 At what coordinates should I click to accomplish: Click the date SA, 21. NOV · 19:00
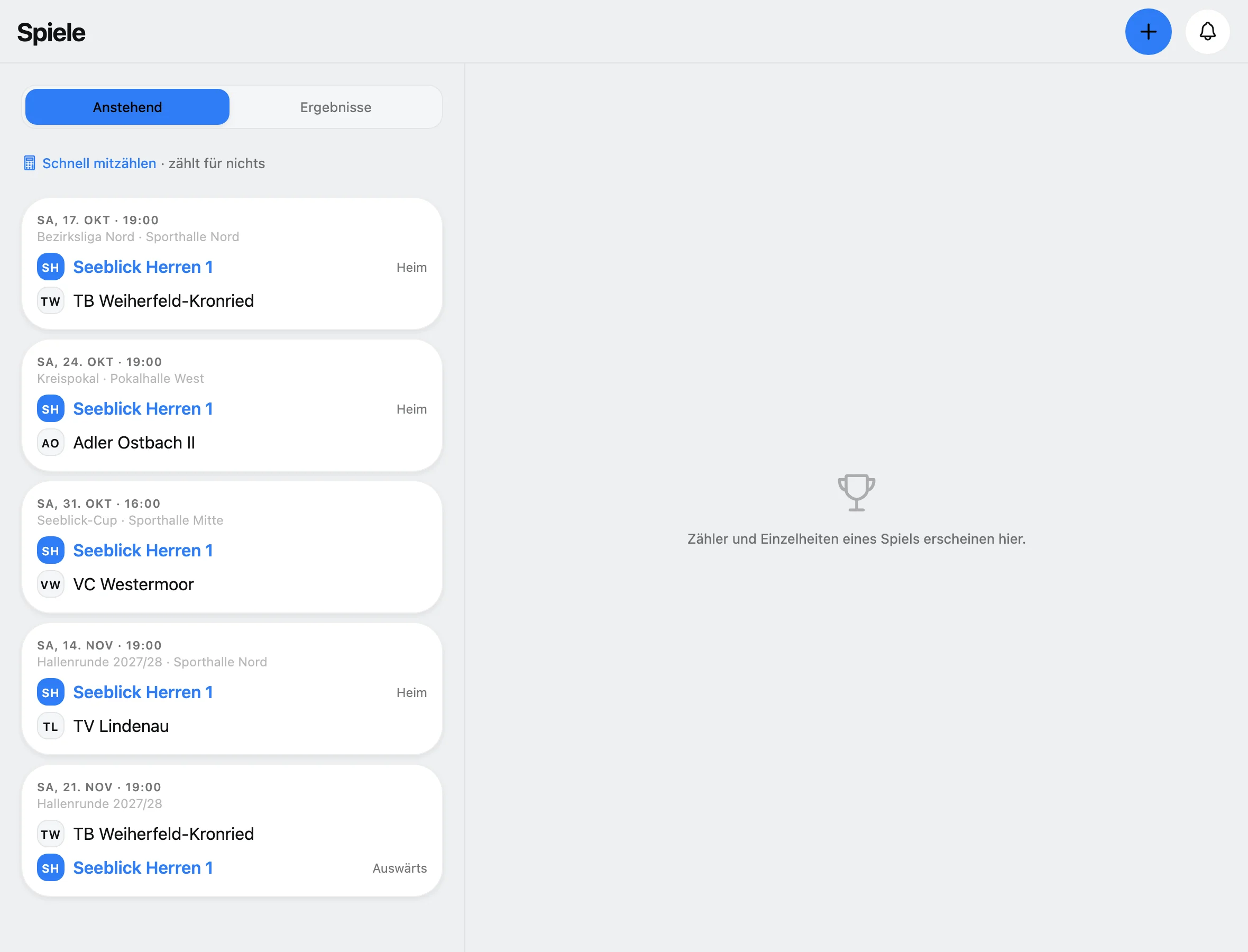coord(99,786)
